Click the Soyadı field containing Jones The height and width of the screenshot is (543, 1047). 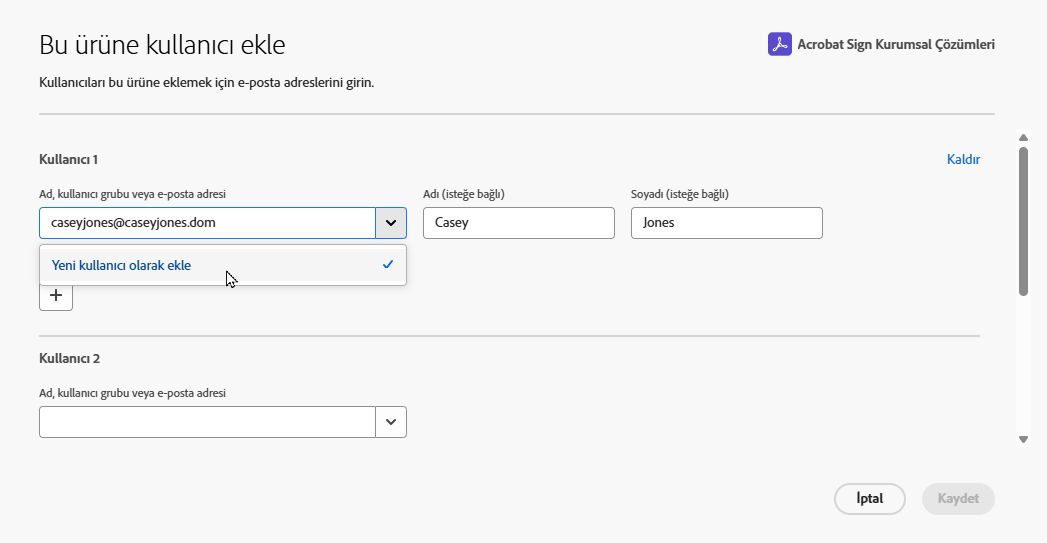(x=726, y=223)
